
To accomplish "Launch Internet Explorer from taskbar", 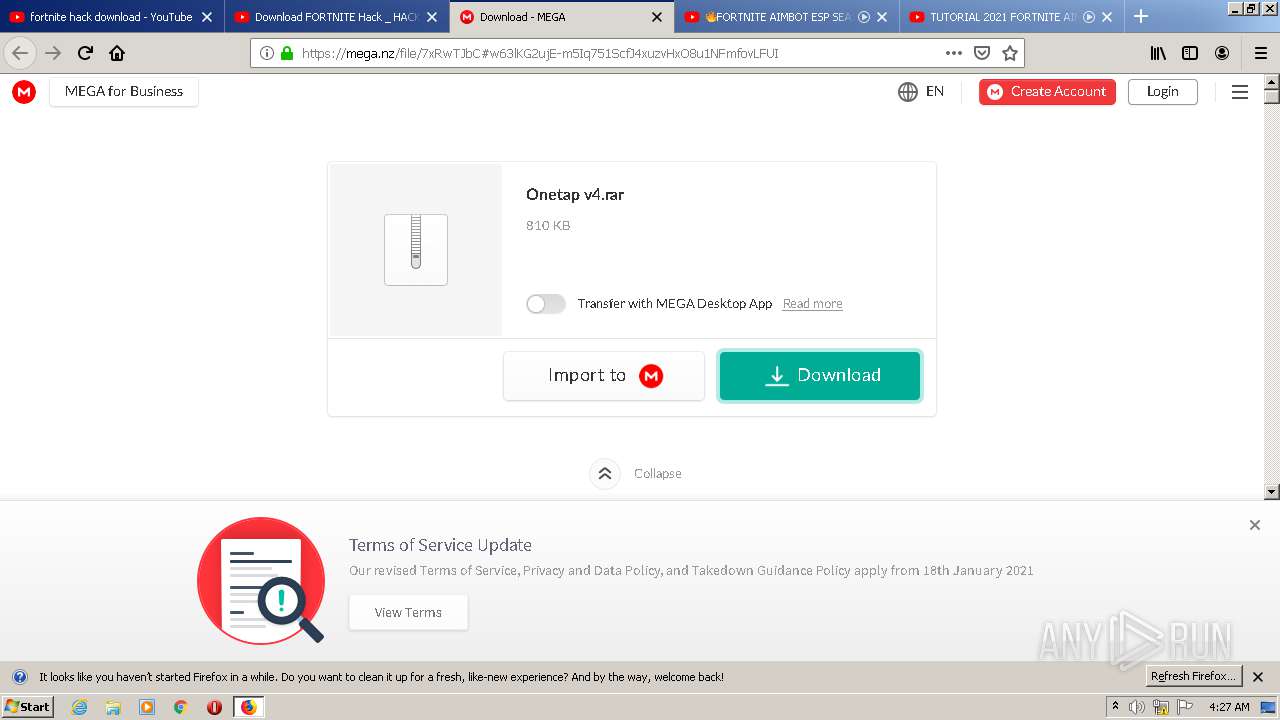I will click(x=80, y=707).
